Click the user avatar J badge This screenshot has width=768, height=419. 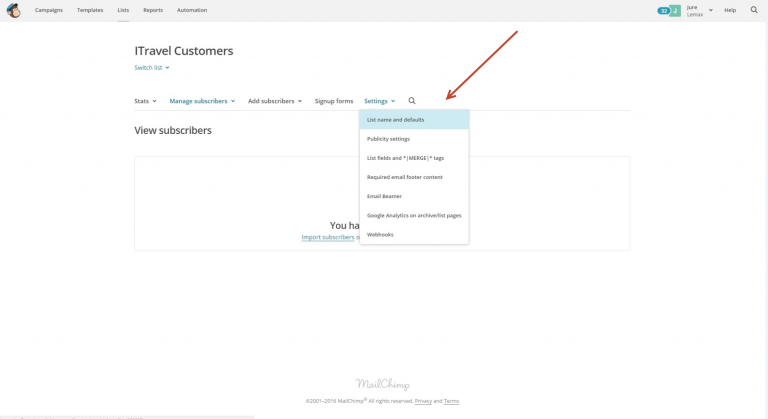coord(675,10)
